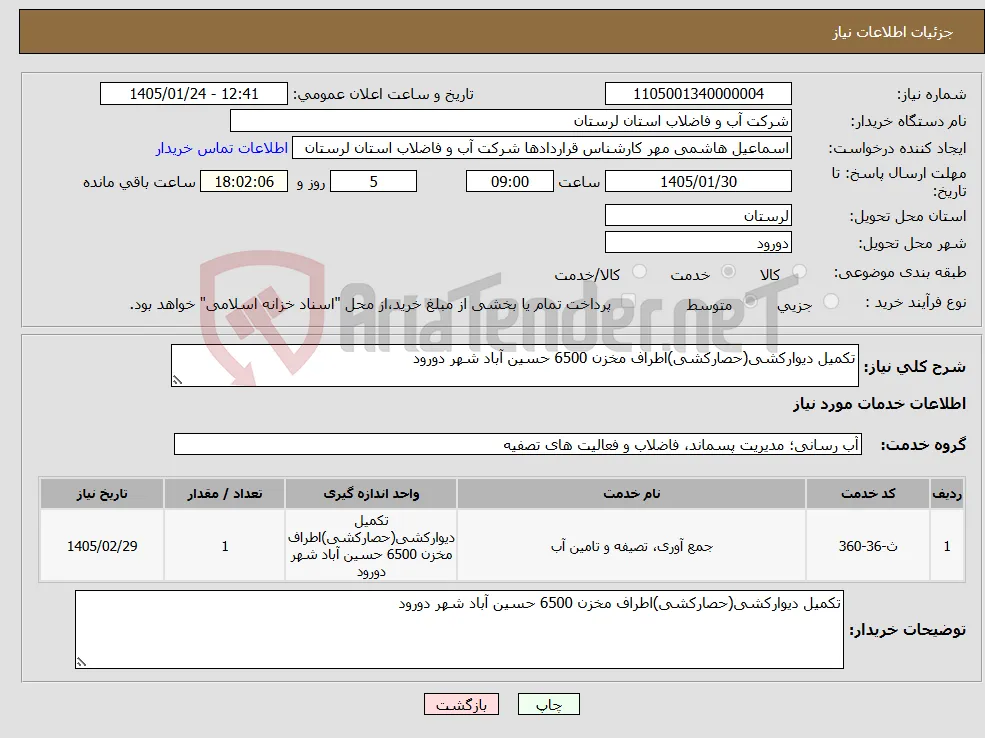Click the delivery province field لرستان
This screenshot has width=985, height=738.
(698, 215)
